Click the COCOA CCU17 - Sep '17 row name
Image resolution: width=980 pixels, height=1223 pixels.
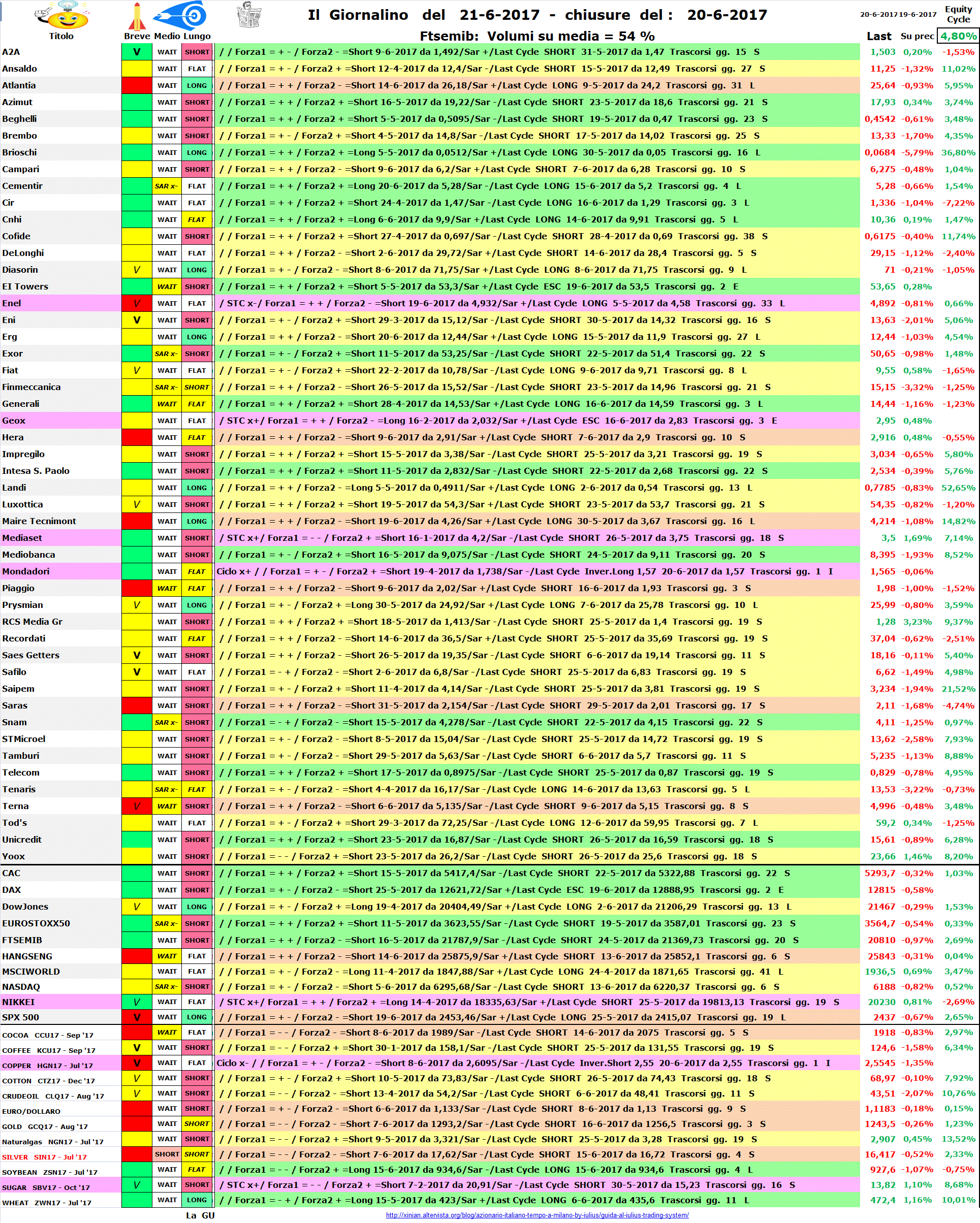tap(48, 1035)
